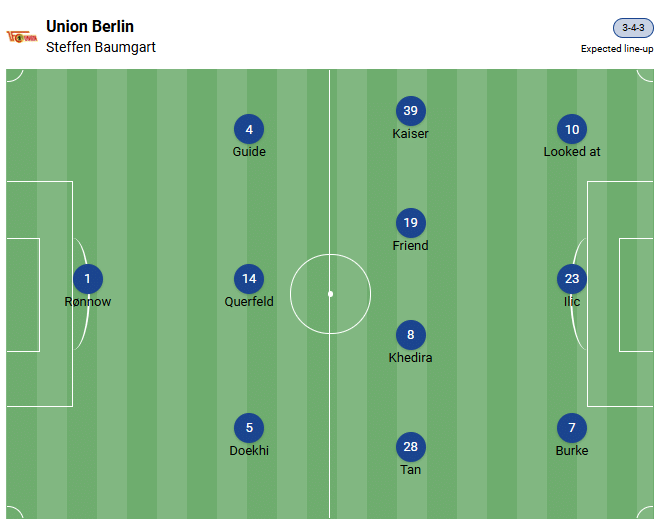660x525 pixels.
Task: Select Kaiser's number 39 player circle
Action: pos(410,111)
